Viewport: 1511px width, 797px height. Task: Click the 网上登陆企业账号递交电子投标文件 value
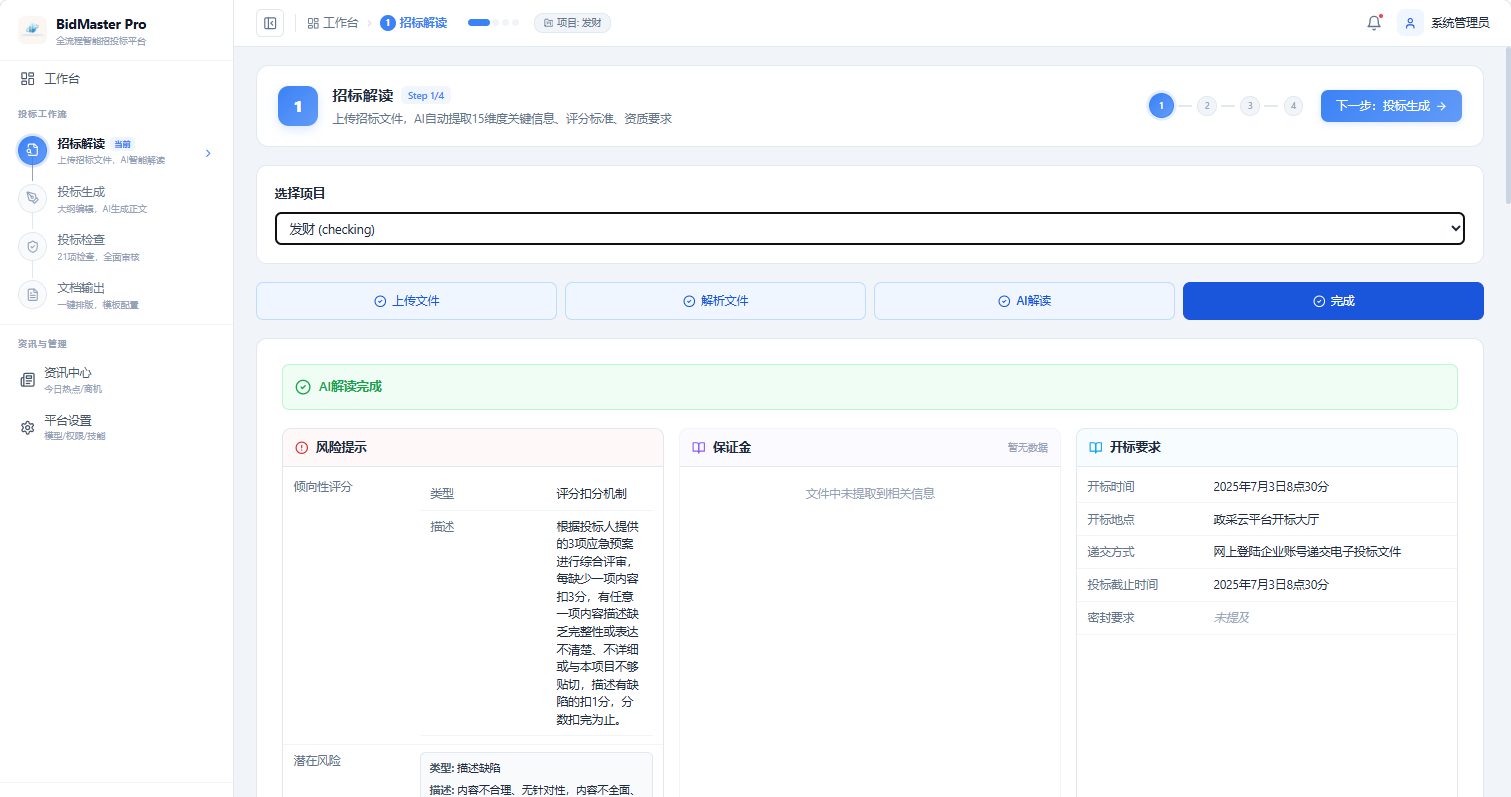[x=1307, y=552]
